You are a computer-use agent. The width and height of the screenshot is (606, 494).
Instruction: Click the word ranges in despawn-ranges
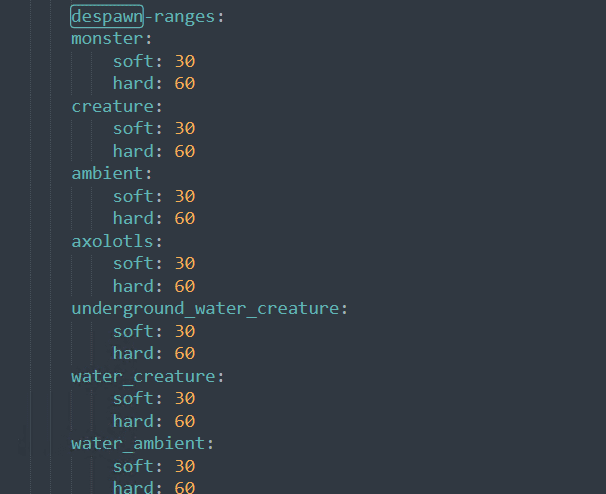(181, 17)
